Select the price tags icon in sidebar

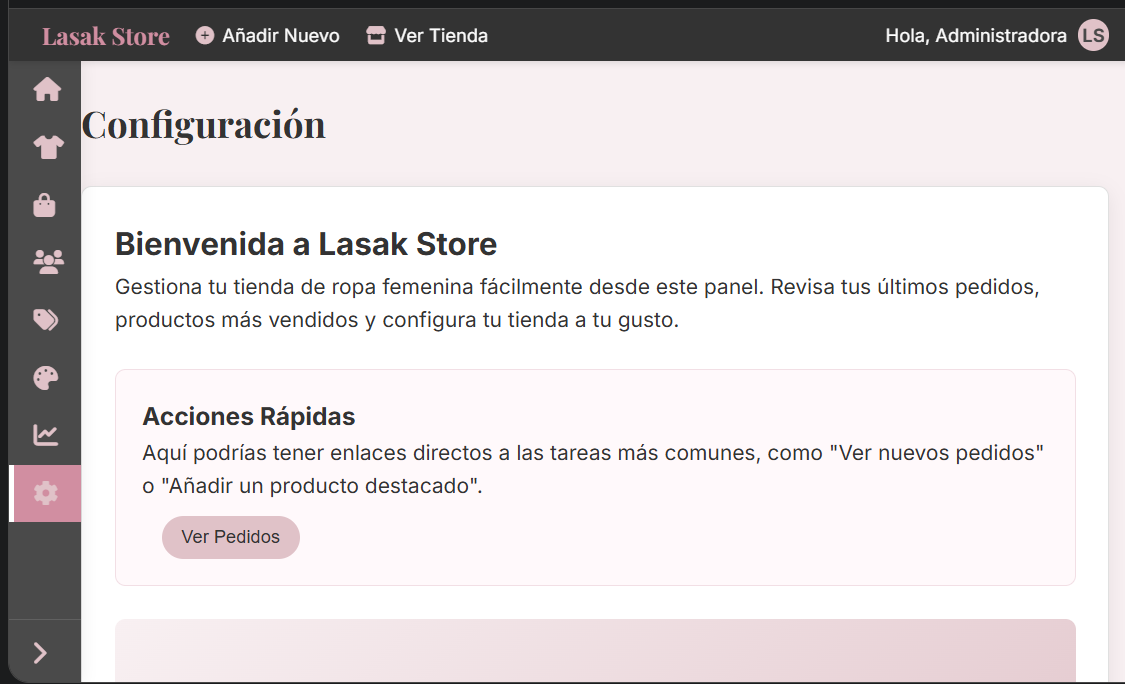[46, 320]
